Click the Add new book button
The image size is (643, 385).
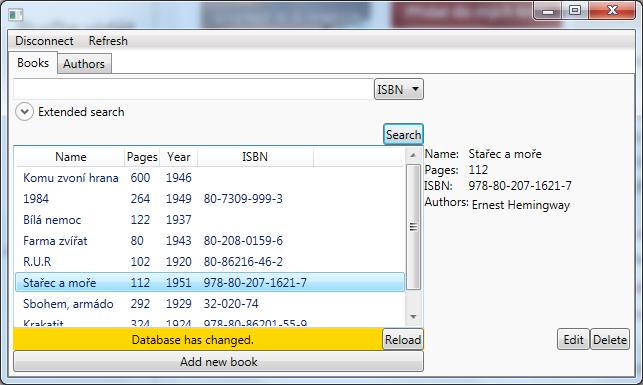tap(219, 362)
